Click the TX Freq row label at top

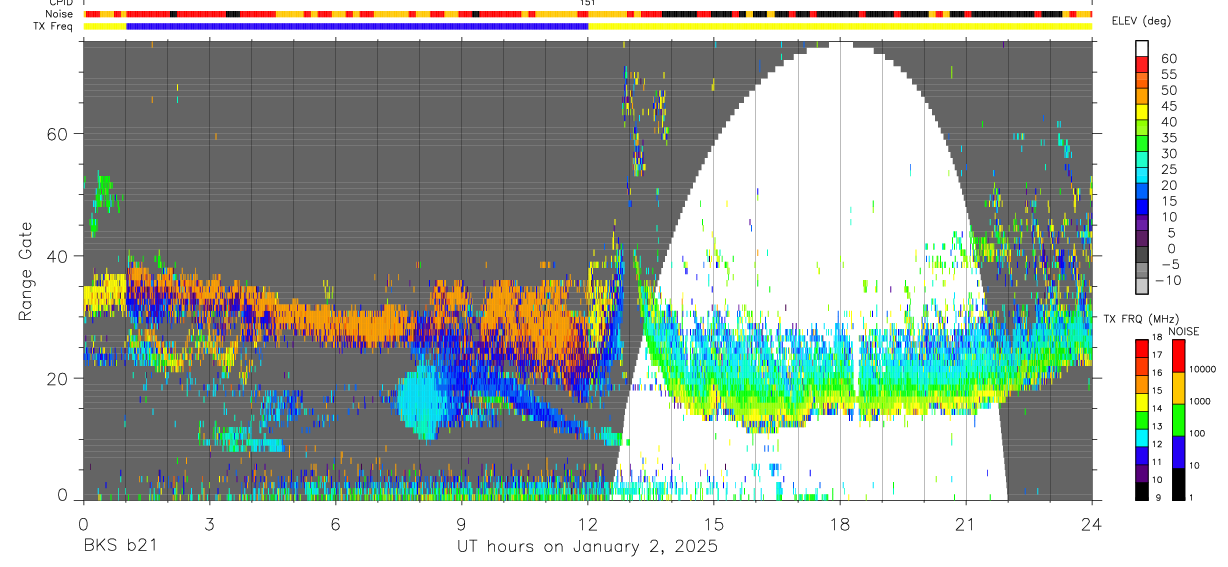click(55, 26)
